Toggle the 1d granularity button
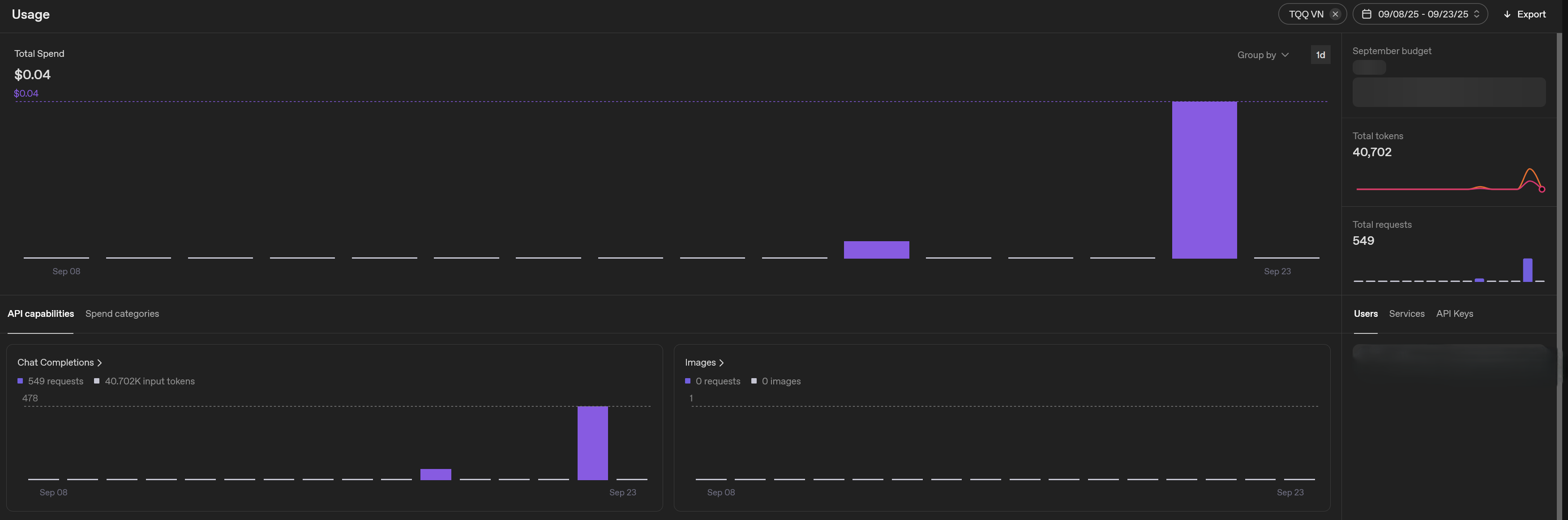1568x520 pixels. pyautogui.click(x=1320, y=55)
